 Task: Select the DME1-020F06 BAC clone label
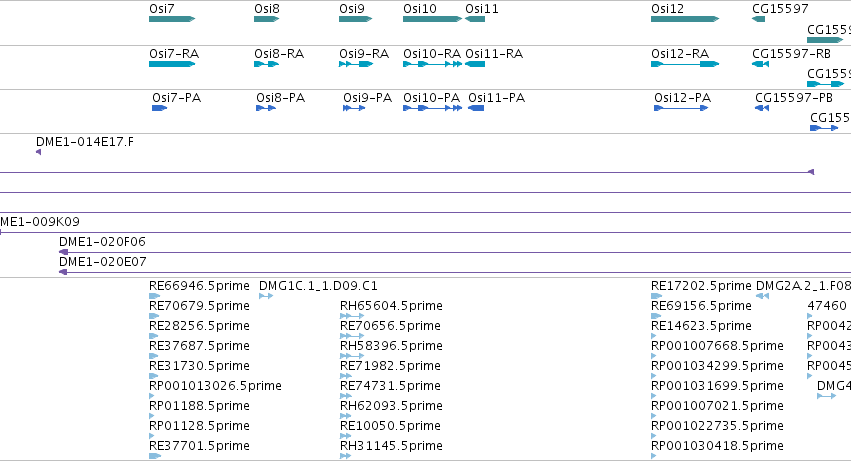pyautogui.click(x=102, y=242)
